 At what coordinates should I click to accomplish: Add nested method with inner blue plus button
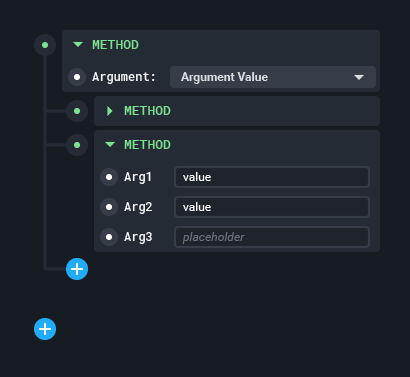[77, 269]
